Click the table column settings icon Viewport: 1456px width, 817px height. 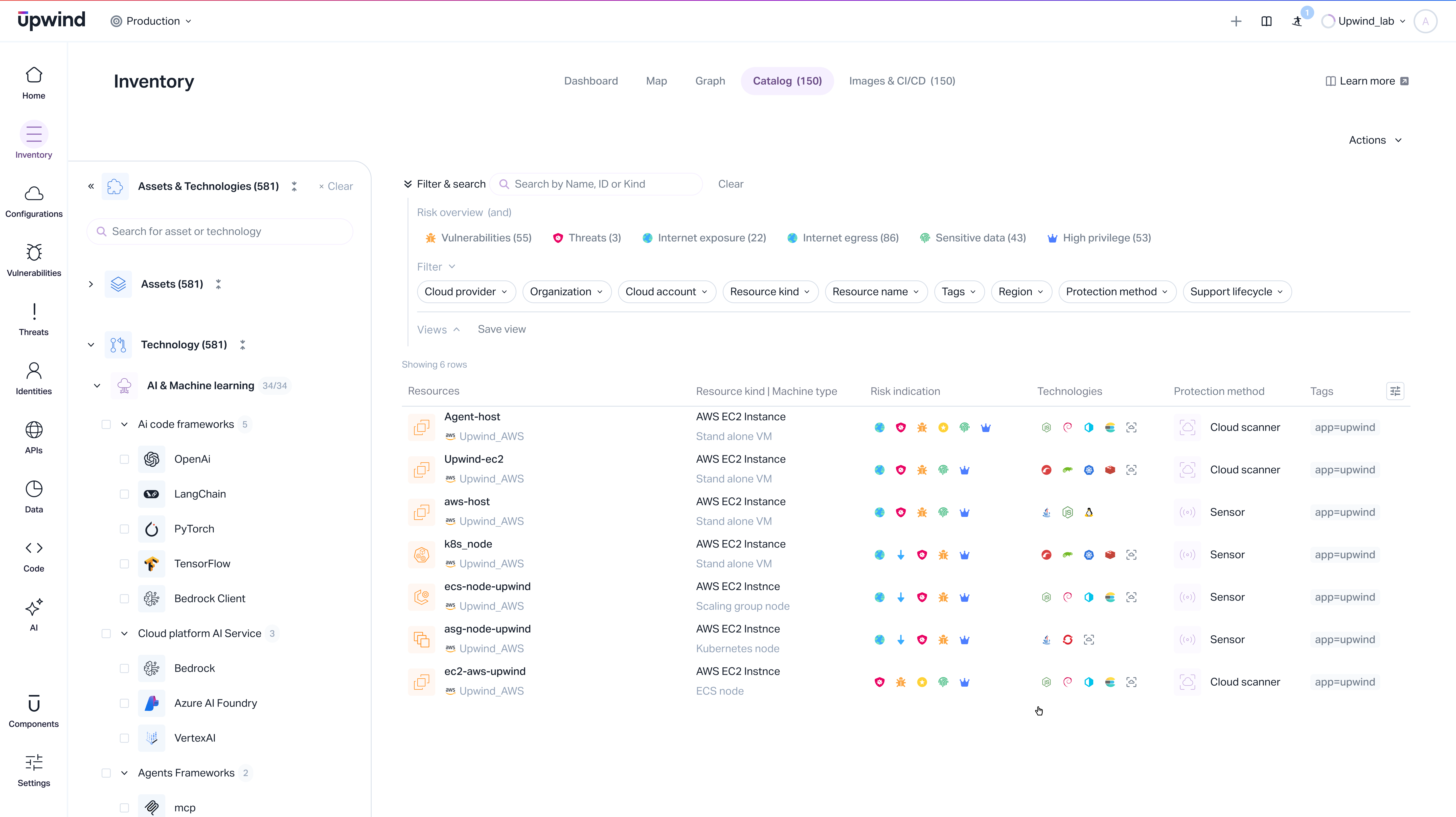pos(1395,391)
